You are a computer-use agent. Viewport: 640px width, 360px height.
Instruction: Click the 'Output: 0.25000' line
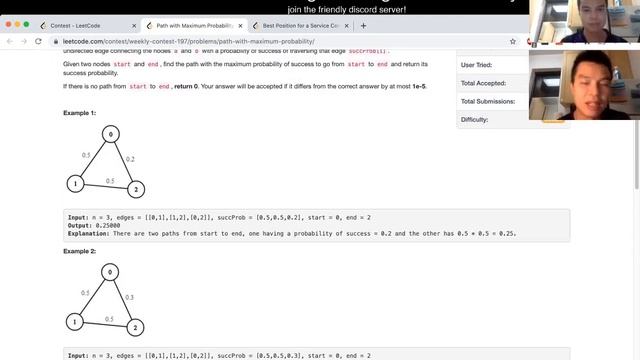[94, 225]
